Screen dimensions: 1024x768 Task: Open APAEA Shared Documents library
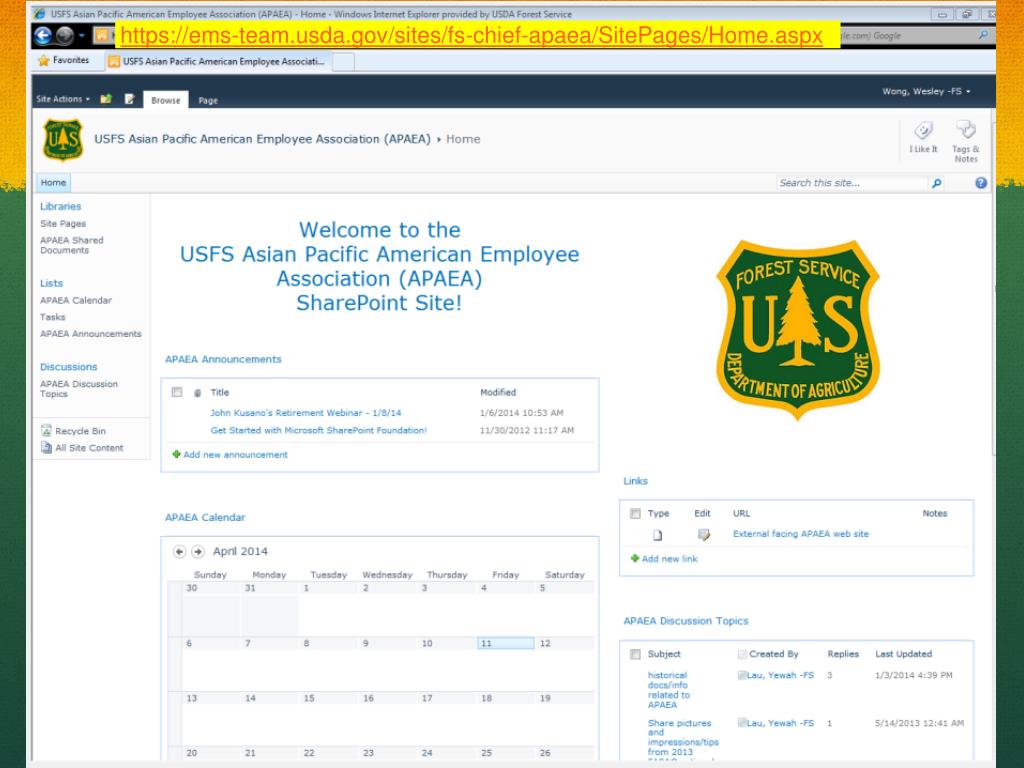[72, 245]
